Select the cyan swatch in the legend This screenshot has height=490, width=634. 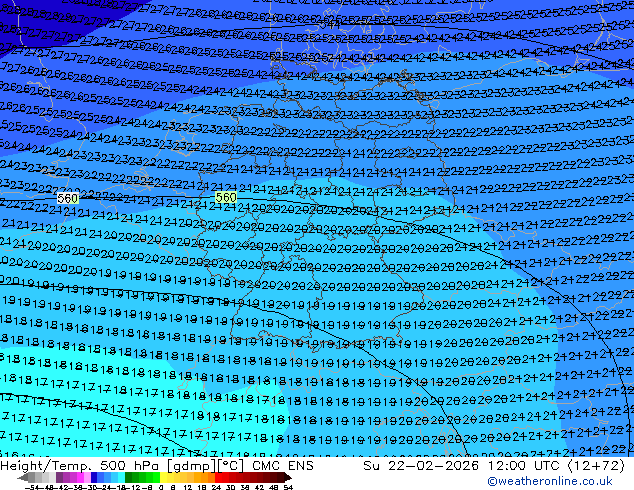(x=121, y=477)
